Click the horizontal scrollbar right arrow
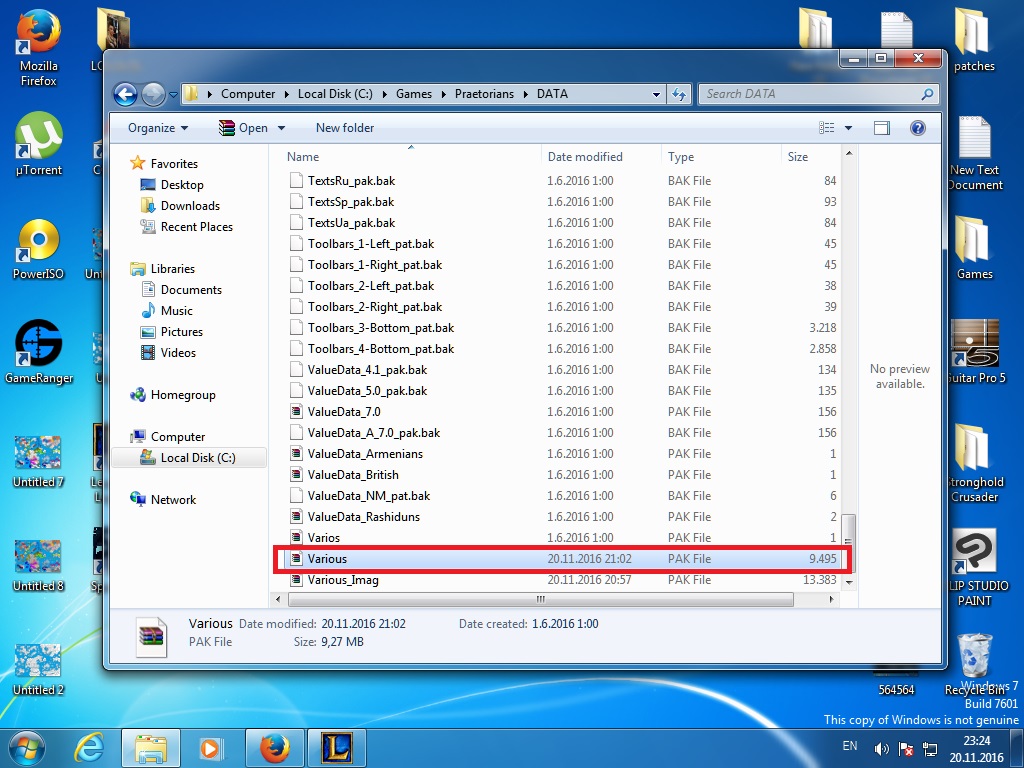The image size is (1024, 768). (831, 599)
